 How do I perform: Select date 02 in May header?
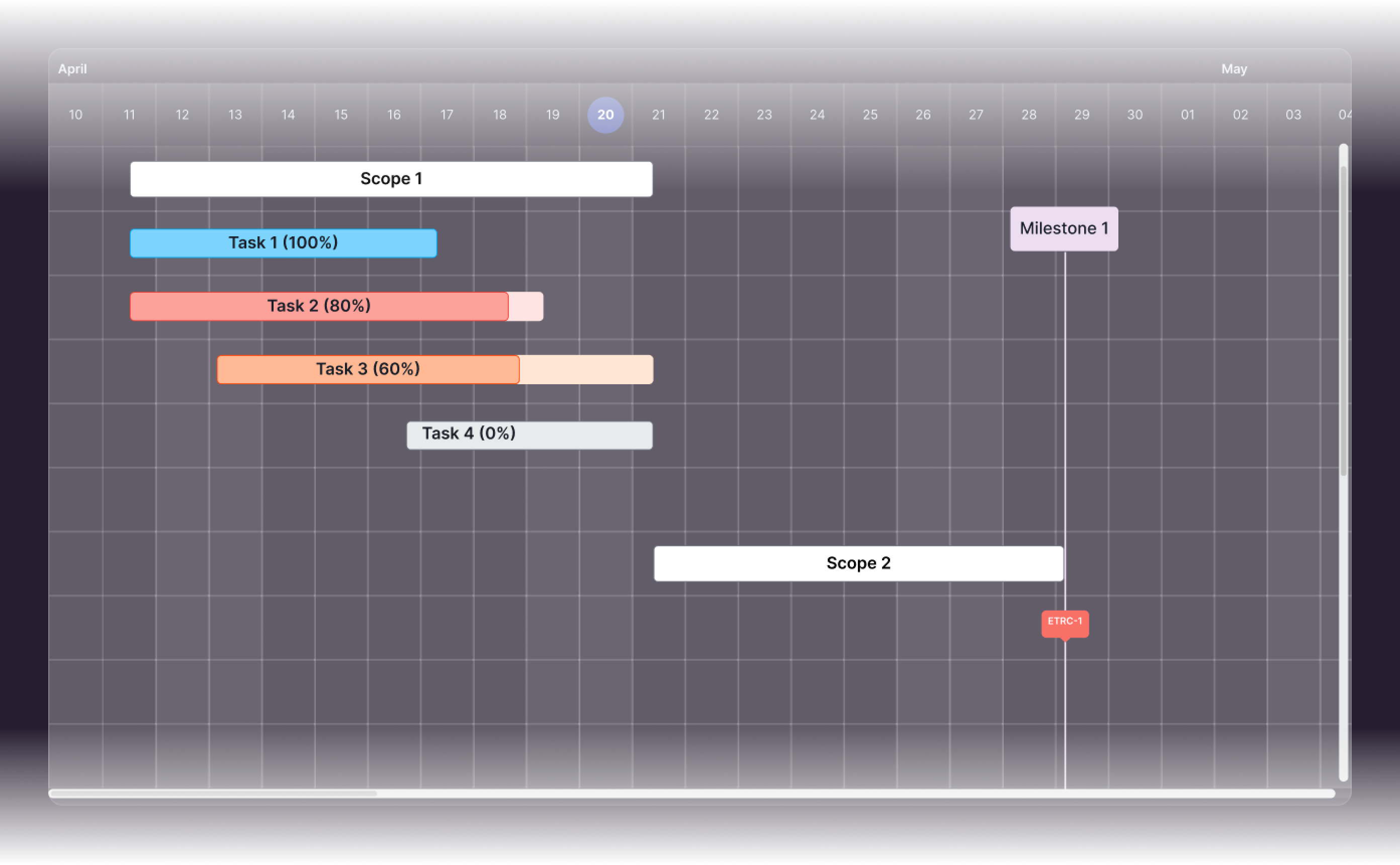coord(1241,115)
